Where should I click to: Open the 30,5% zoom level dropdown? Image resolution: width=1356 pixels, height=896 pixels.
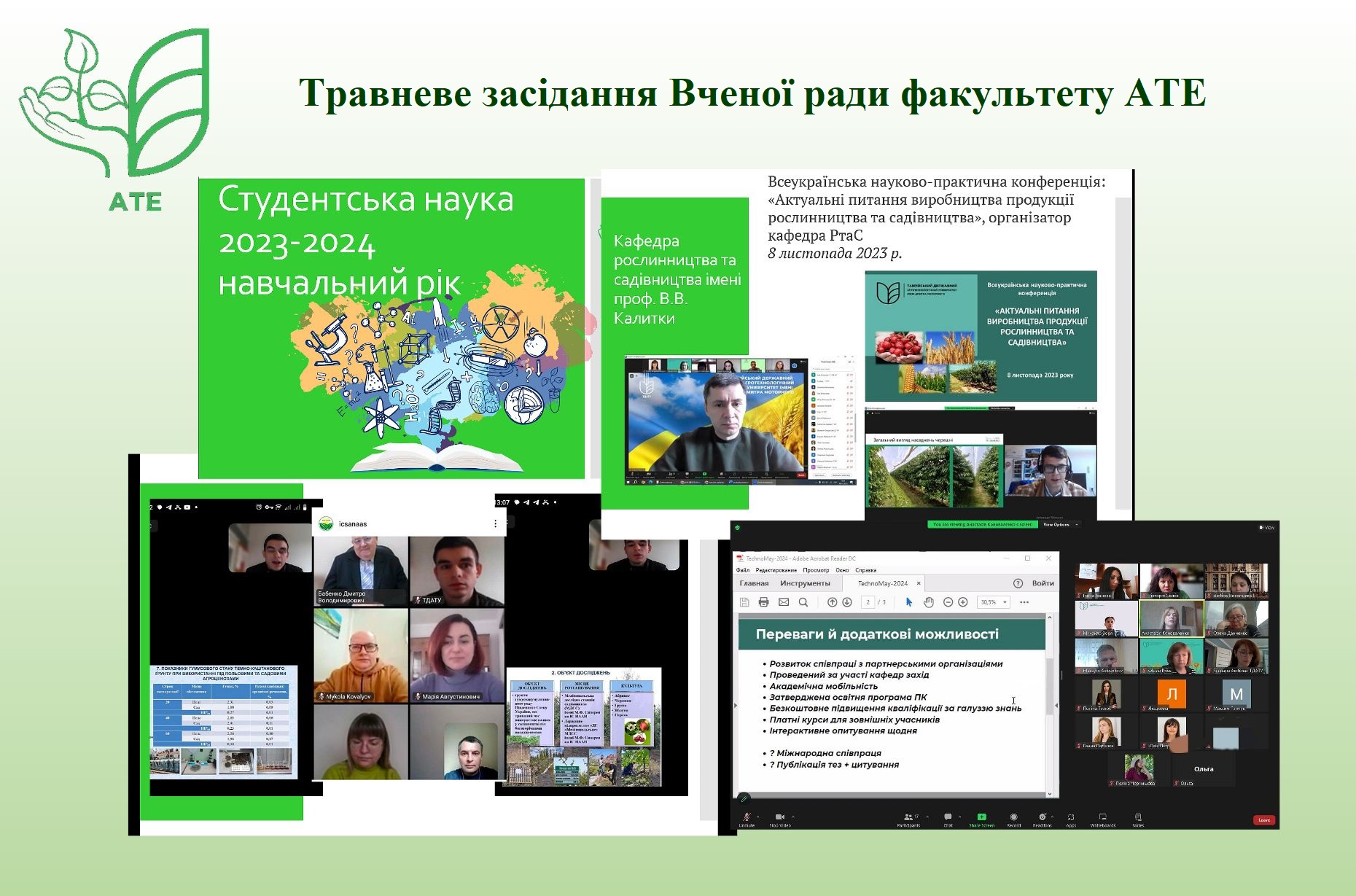(x=994, y=602)
